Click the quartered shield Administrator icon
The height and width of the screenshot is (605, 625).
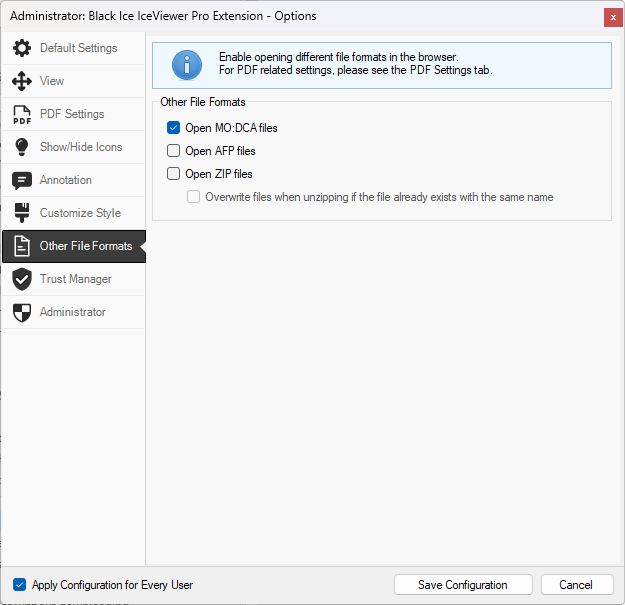[22, 312]
